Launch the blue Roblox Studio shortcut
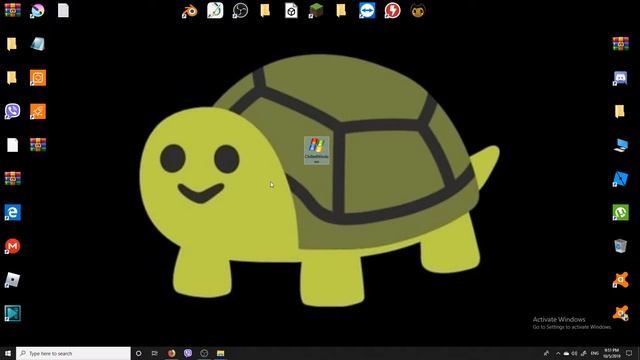Viewport: 640px width, 360px height. [620, 179]
